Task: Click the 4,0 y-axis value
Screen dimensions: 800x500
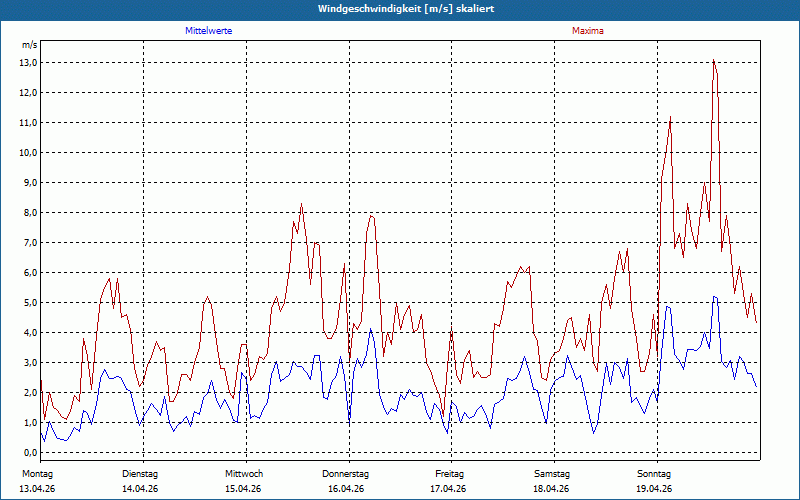Action: [31, 333]
